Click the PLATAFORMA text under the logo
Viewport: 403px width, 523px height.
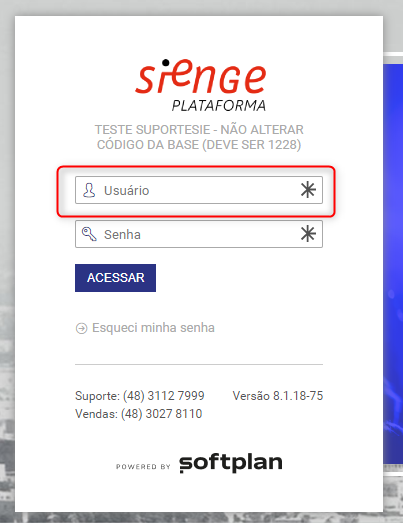pos(219,106)
